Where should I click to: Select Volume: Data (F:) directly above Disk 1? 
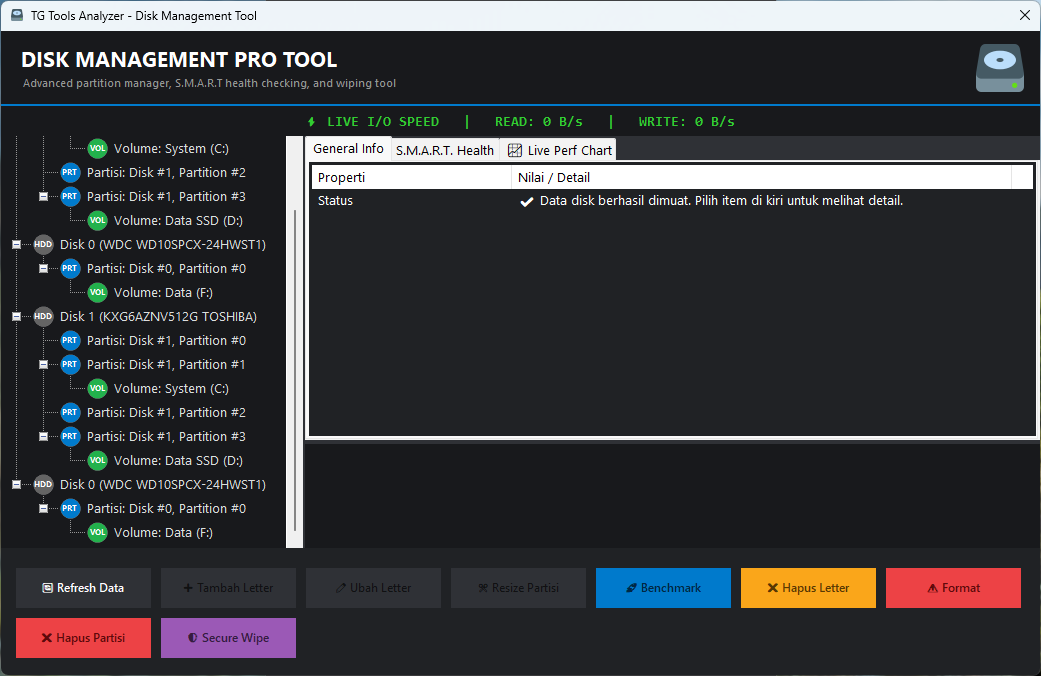[x=163, y=292]
